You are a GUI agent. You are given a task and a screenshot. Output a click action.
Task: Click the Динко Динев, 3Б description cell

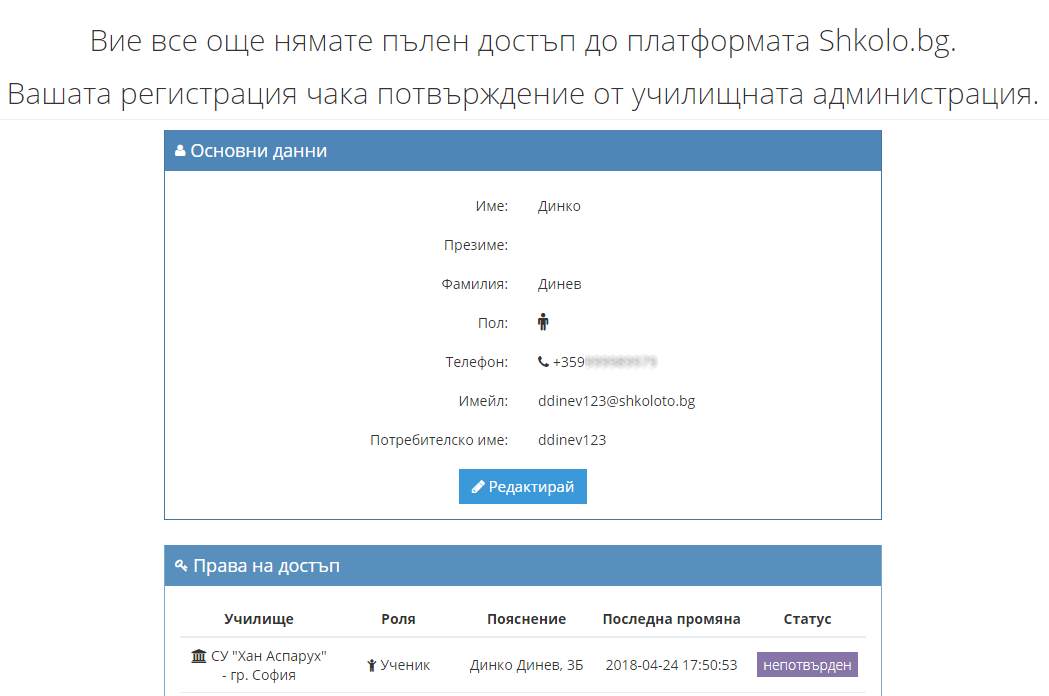[527, 665]
